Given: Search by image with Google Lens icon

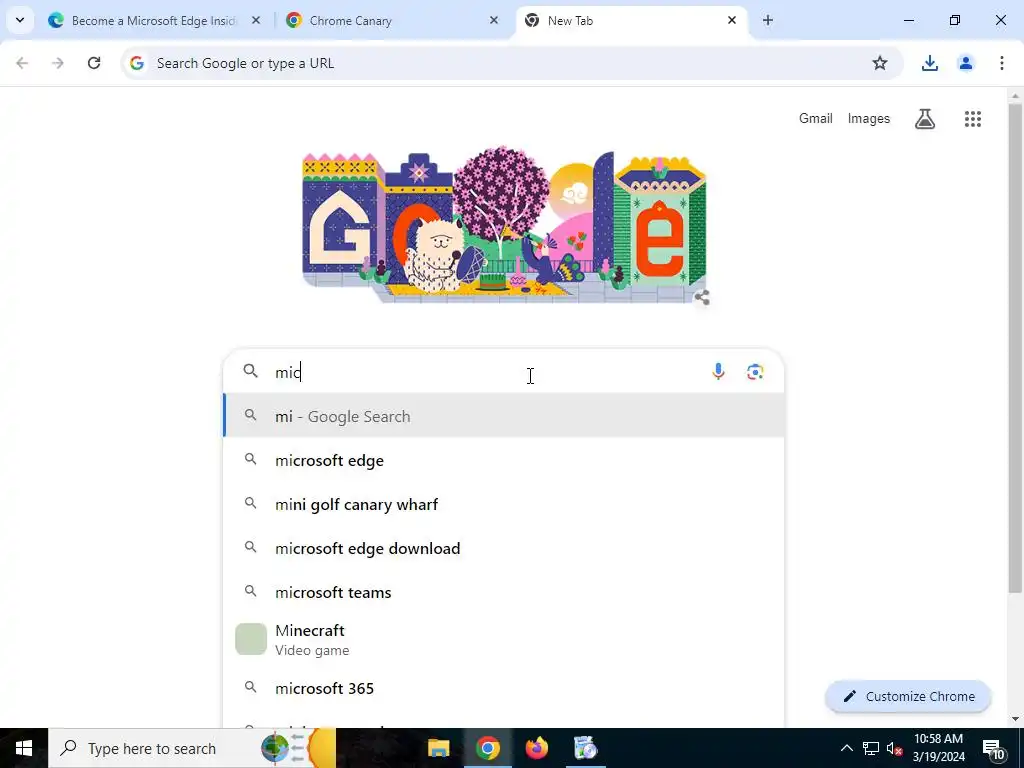Looking at the screenshot, I should point(755,372).
